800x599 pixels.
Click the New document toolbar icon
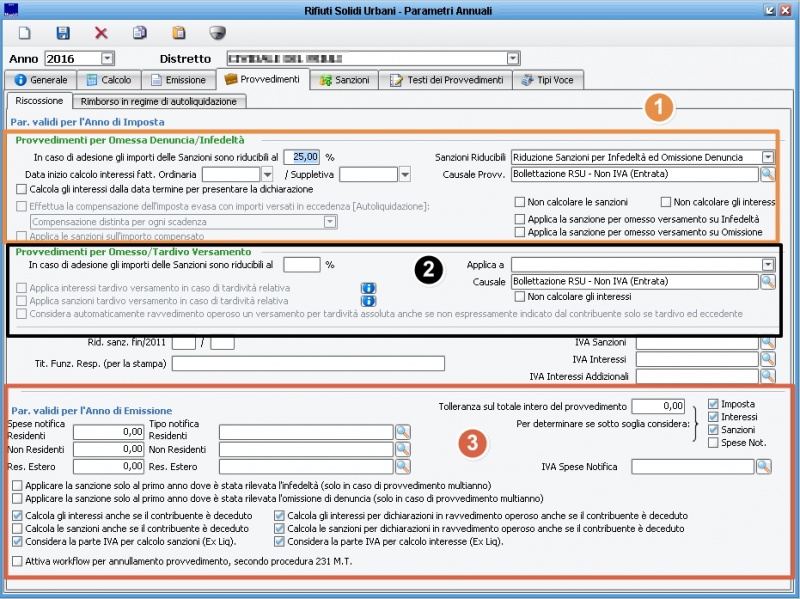pos(24,33)
